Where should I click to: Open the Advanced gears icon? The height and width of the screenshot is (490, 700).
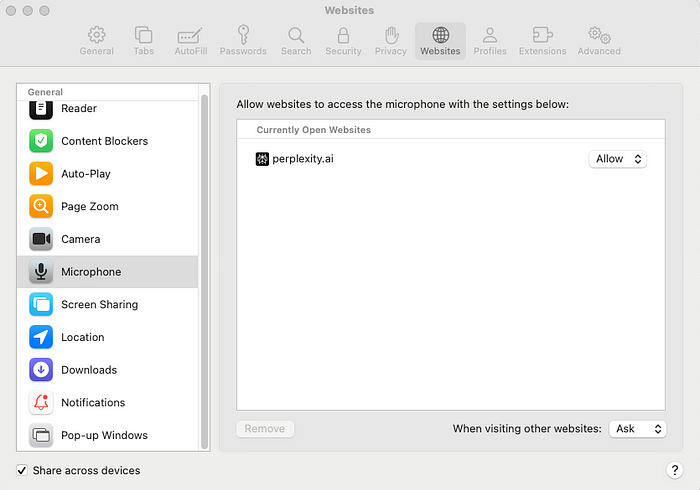(599, 35)
